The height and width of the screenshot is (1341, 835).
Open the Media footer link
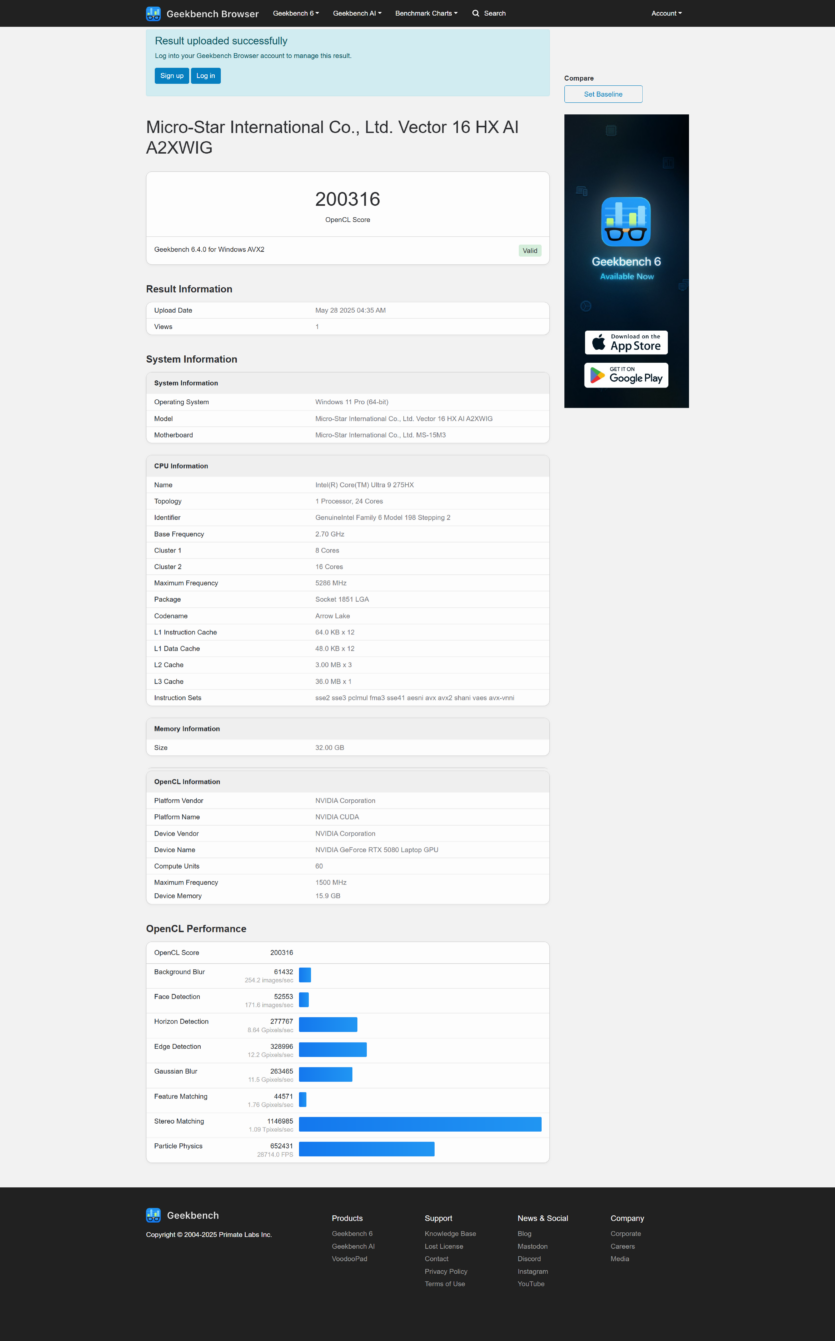pyautogui.click(x=620, y=1258)
